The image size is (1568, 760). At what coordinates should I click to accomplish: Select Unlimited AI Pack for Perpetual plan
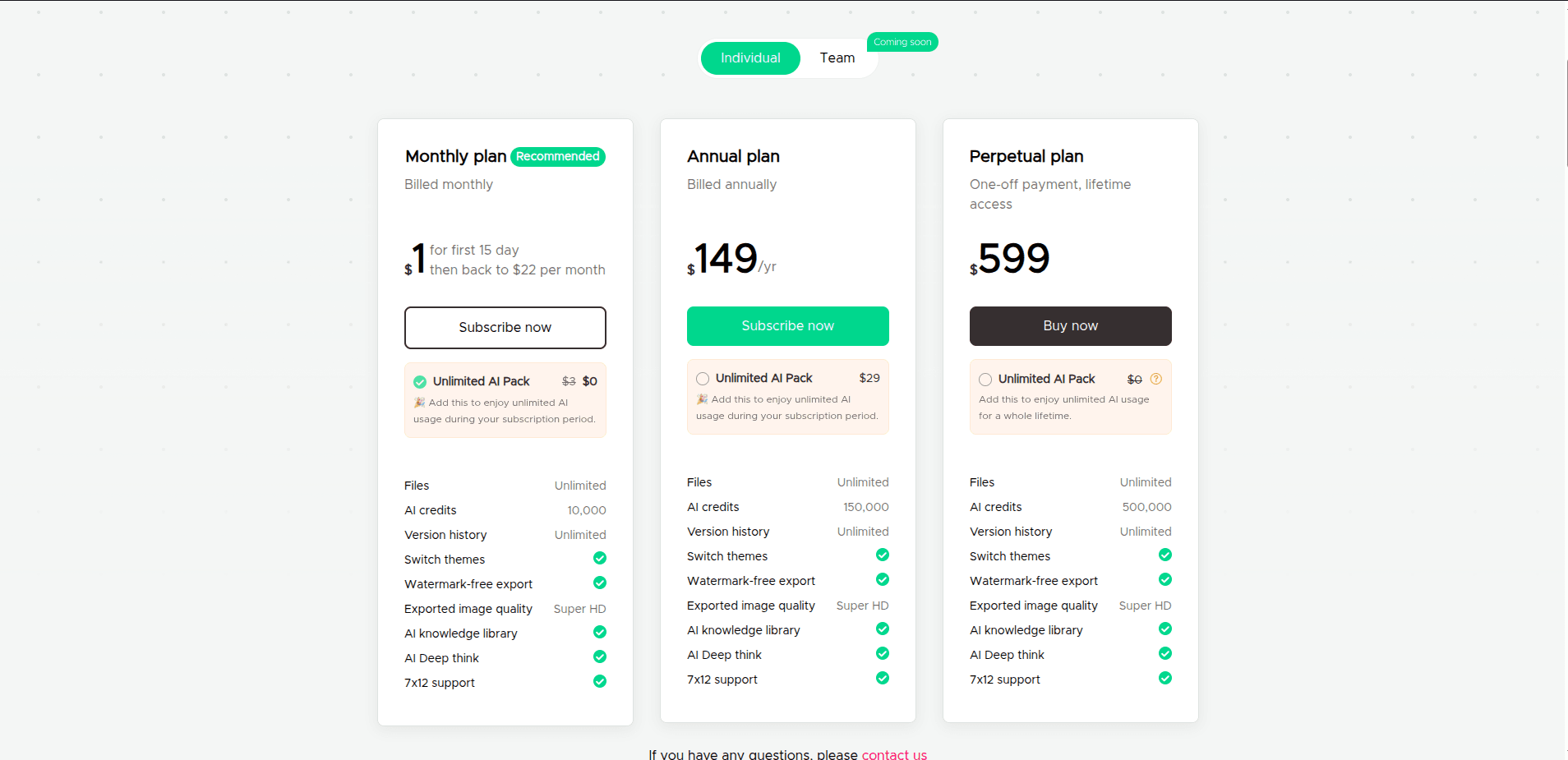coord(985,380)
